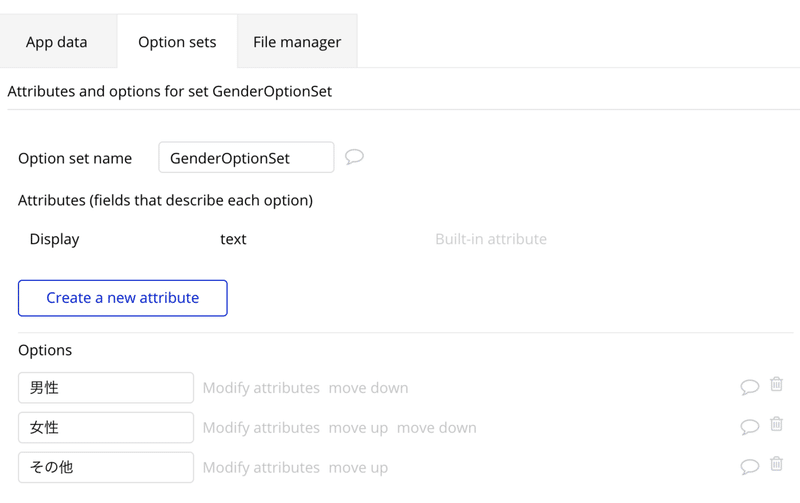Move the 女性 option up
This screenshot has height=503, width=800.
[x=358, y=427]
